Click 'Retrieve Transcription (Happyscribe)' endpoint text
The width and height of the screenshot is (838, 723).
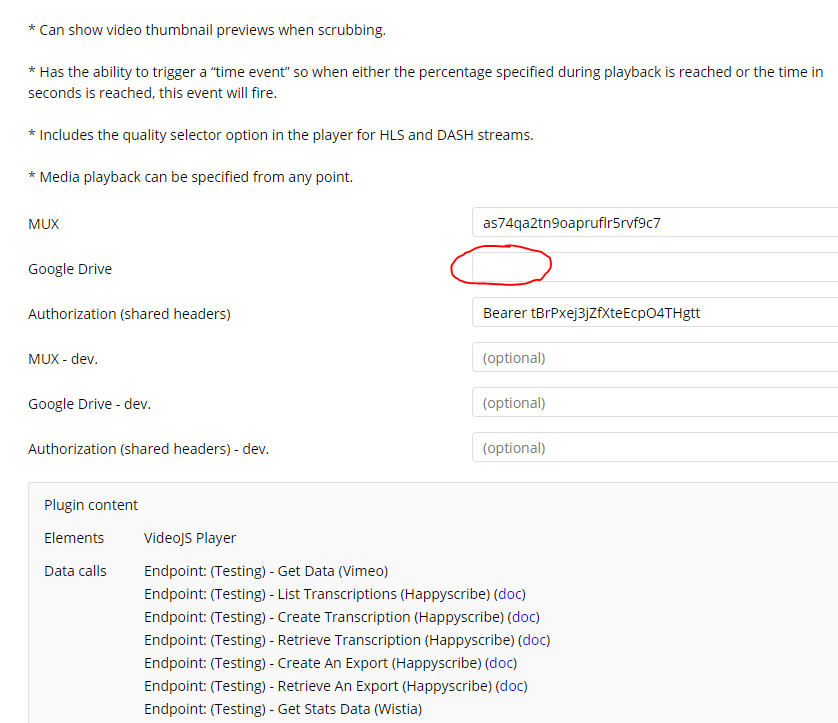coord(396,640)
